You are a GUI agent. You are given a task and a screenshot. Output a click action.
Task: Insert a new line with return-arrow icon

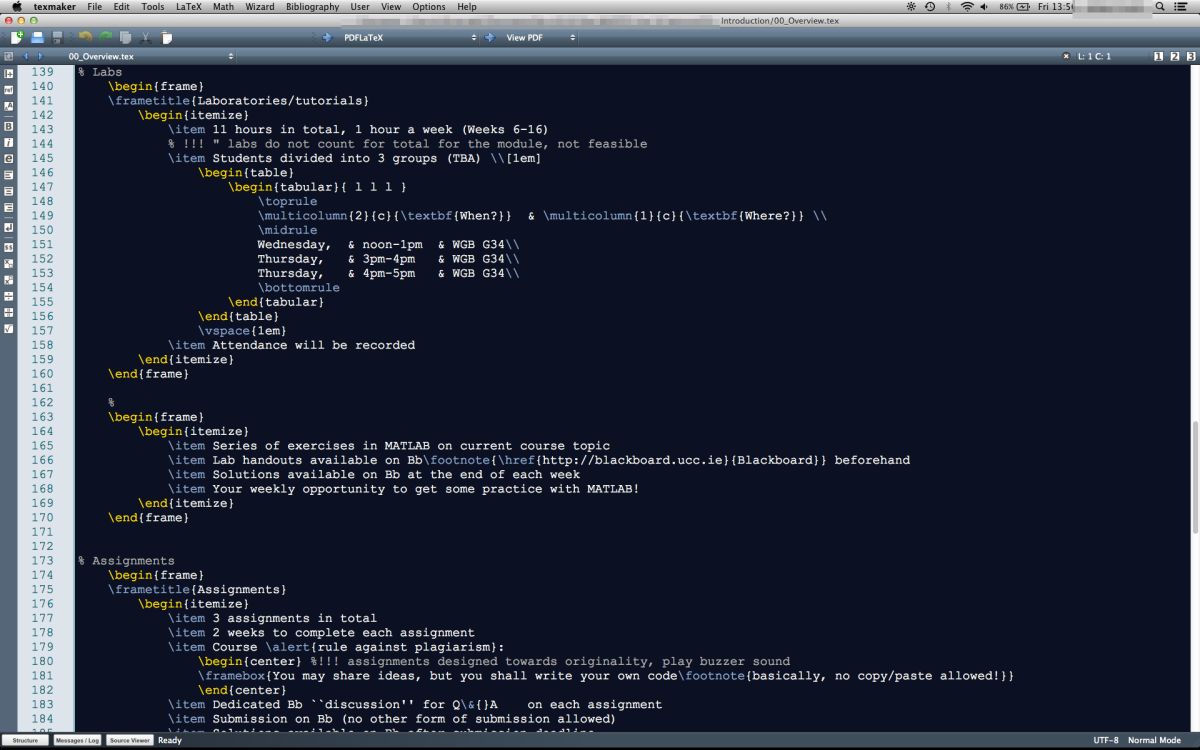(8, 228)
